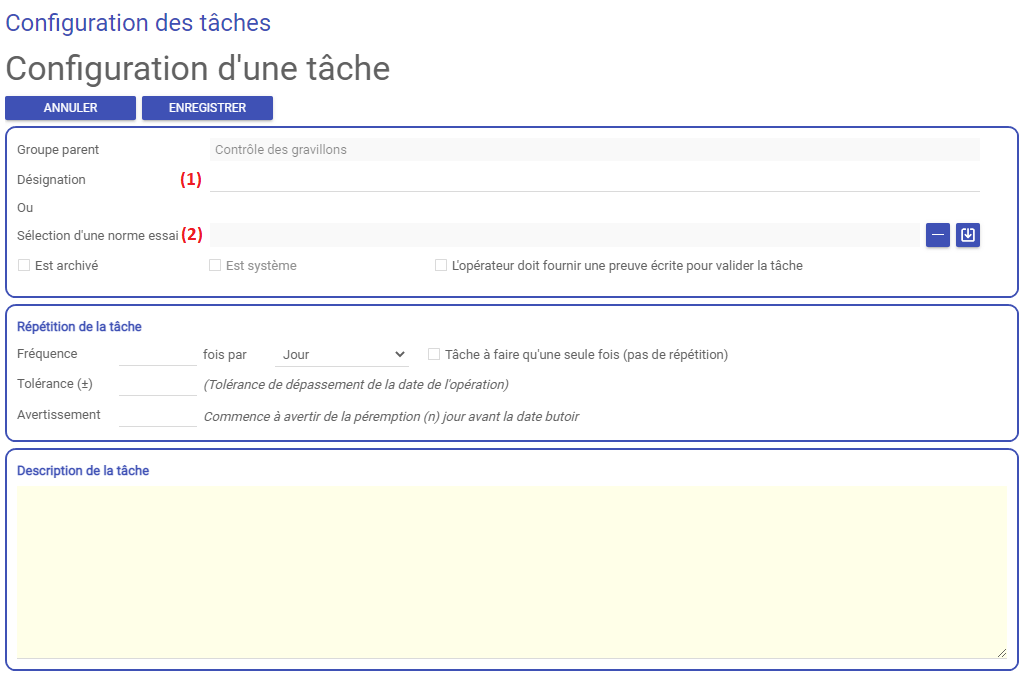Click the "Commence à avertir de la péremption" hint

point(391,417)
